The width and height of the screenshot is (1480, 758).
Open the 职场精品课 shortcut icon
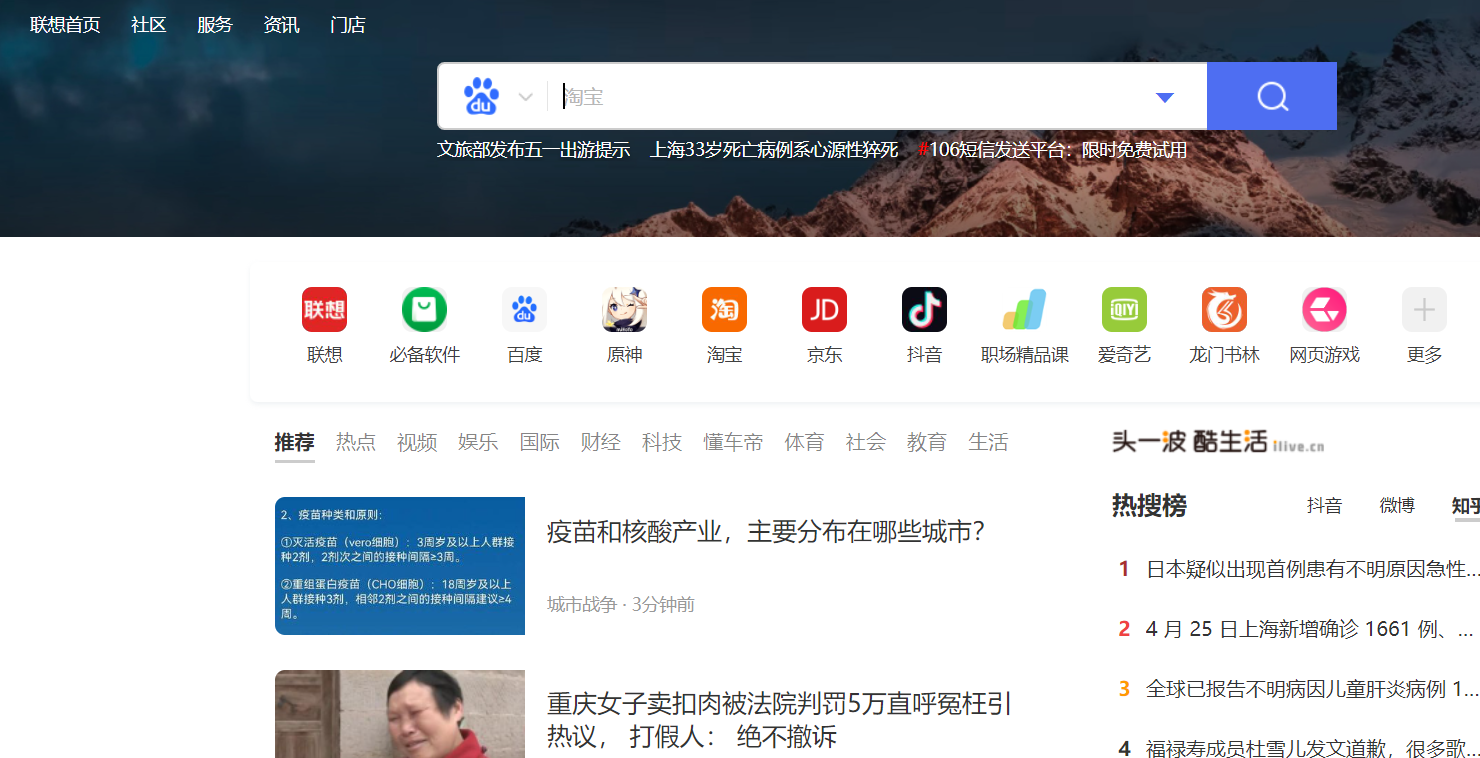point(1024,310)
